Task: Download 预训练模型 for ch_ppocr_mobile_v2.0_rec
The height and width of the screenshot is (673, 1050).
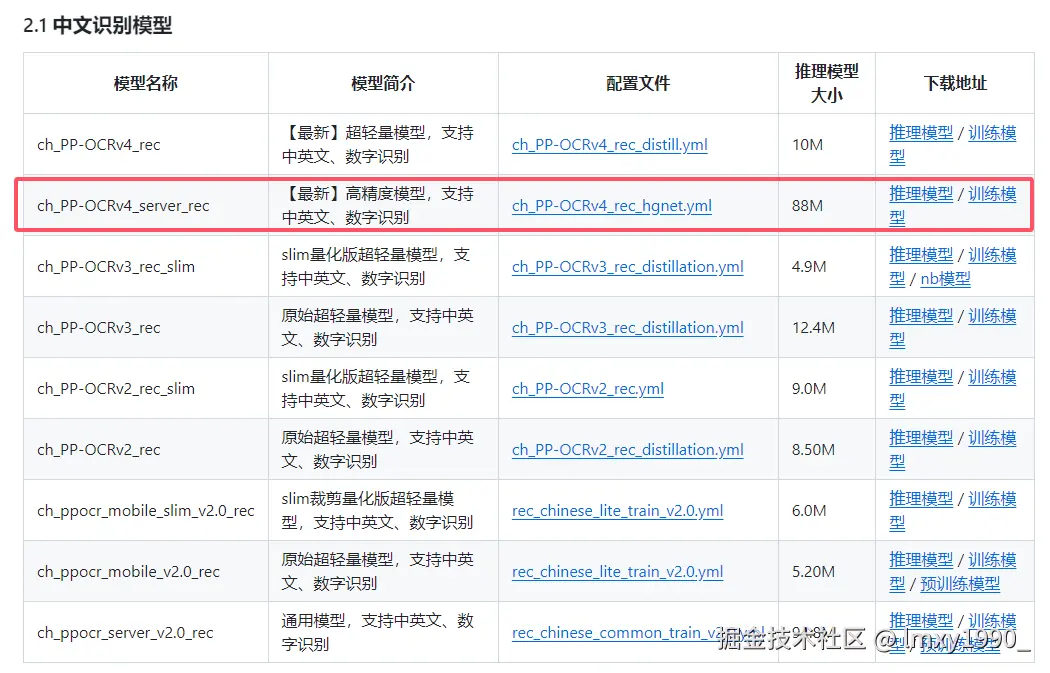Action: coord(960,583)
